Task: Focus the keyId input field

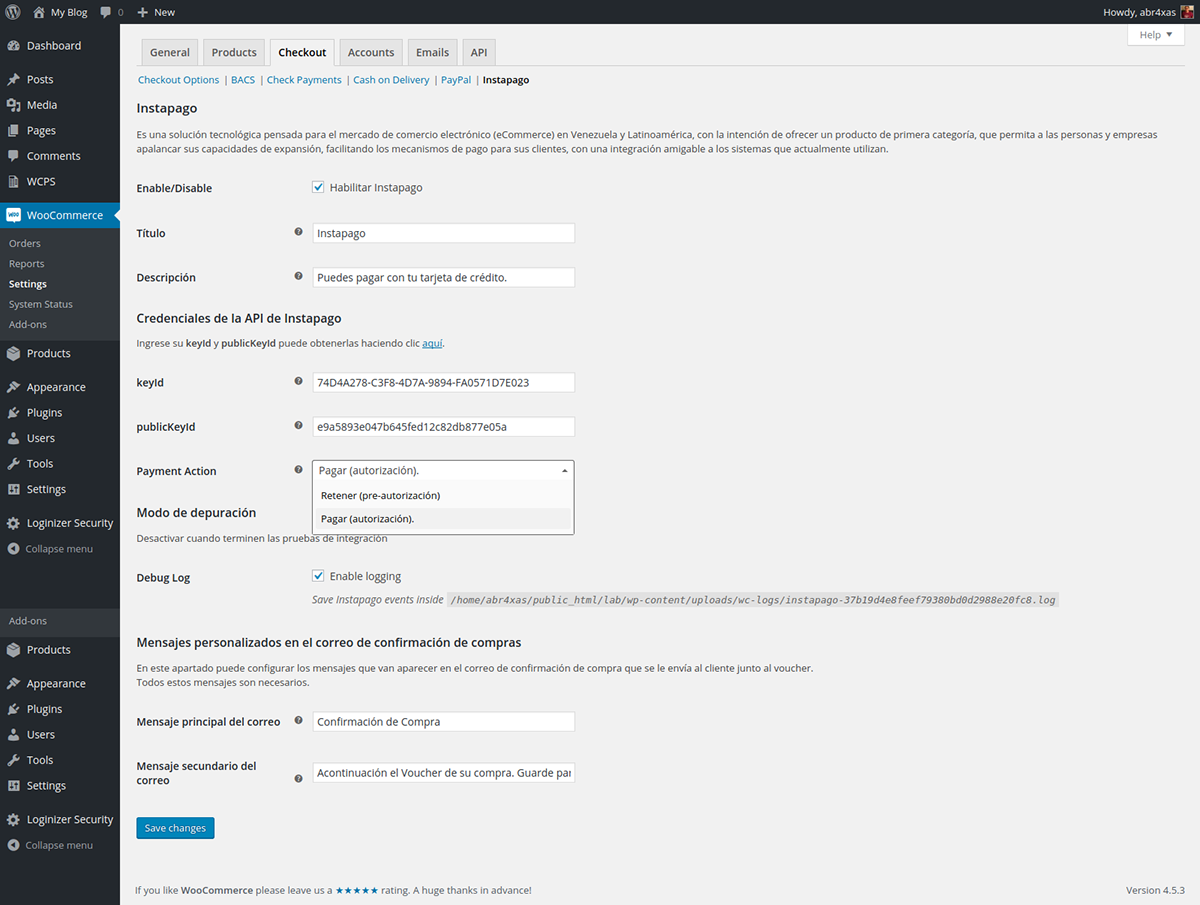Action: point(444,382)
